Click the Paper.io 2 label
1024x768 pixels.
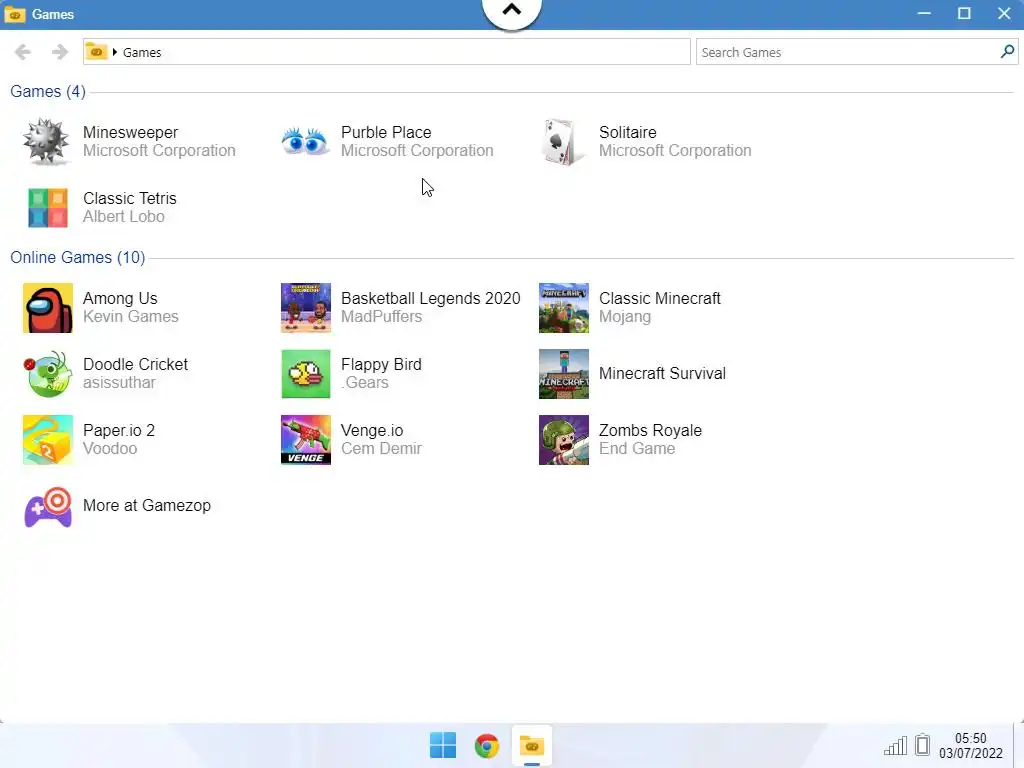[119, 430]
